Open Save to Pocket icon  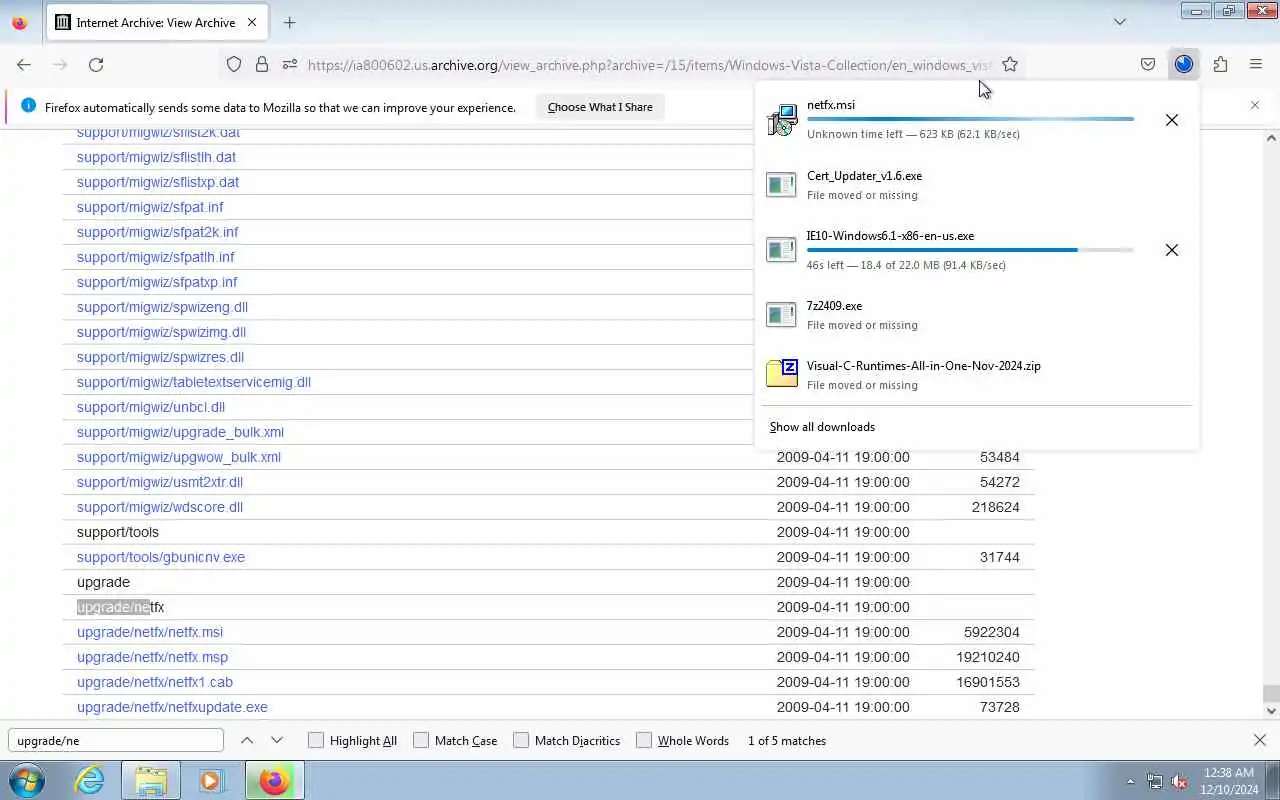[x=1148, y=64]
